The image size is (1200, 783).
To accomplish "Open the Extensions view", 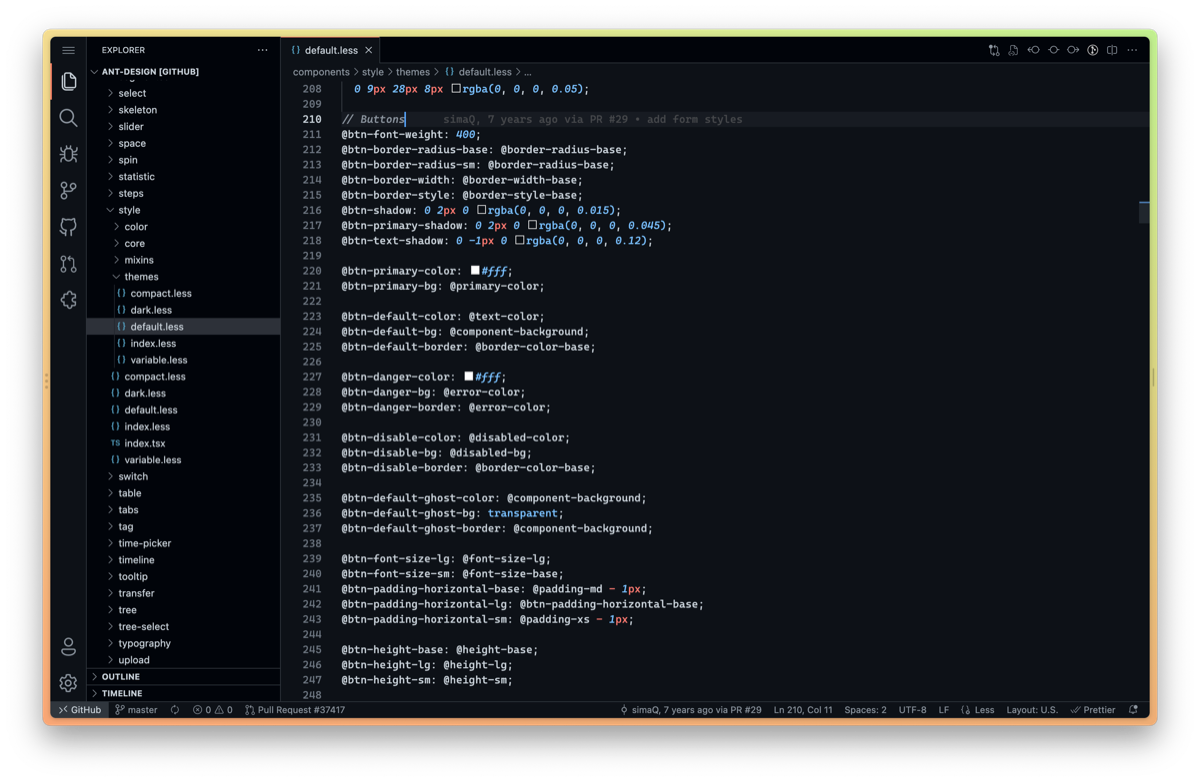I will pos(68,300).
